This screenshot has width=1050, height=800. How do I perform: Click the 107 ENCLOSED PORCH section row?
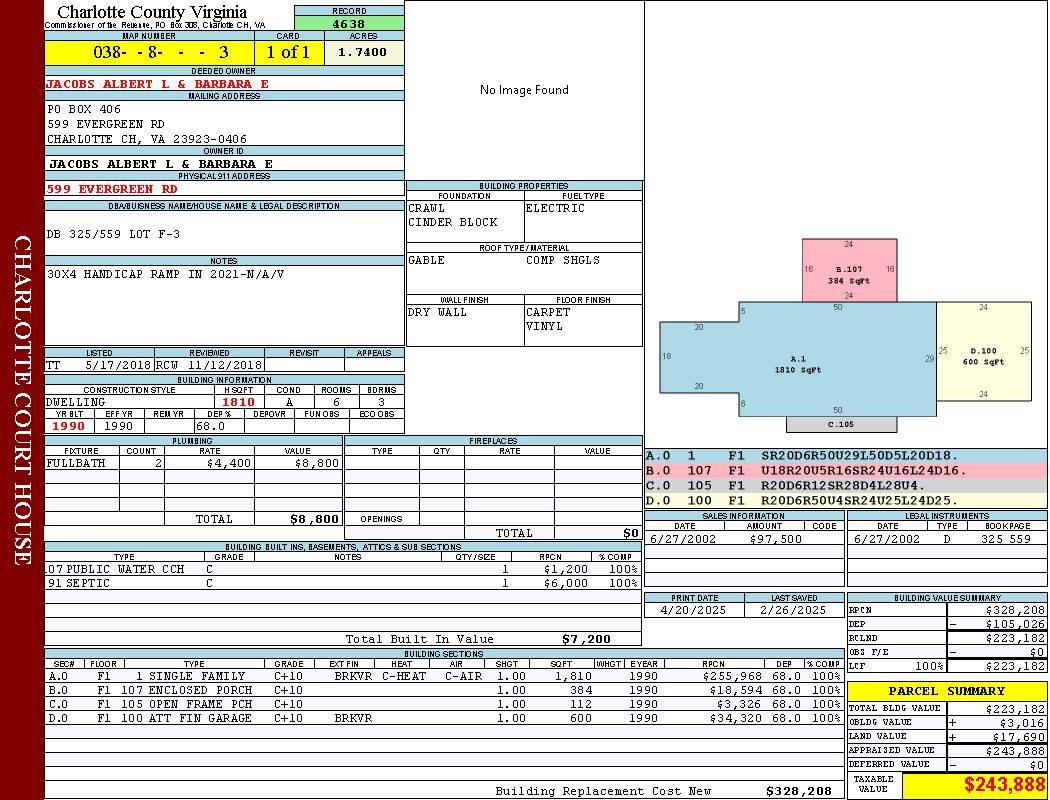(444, 690)
